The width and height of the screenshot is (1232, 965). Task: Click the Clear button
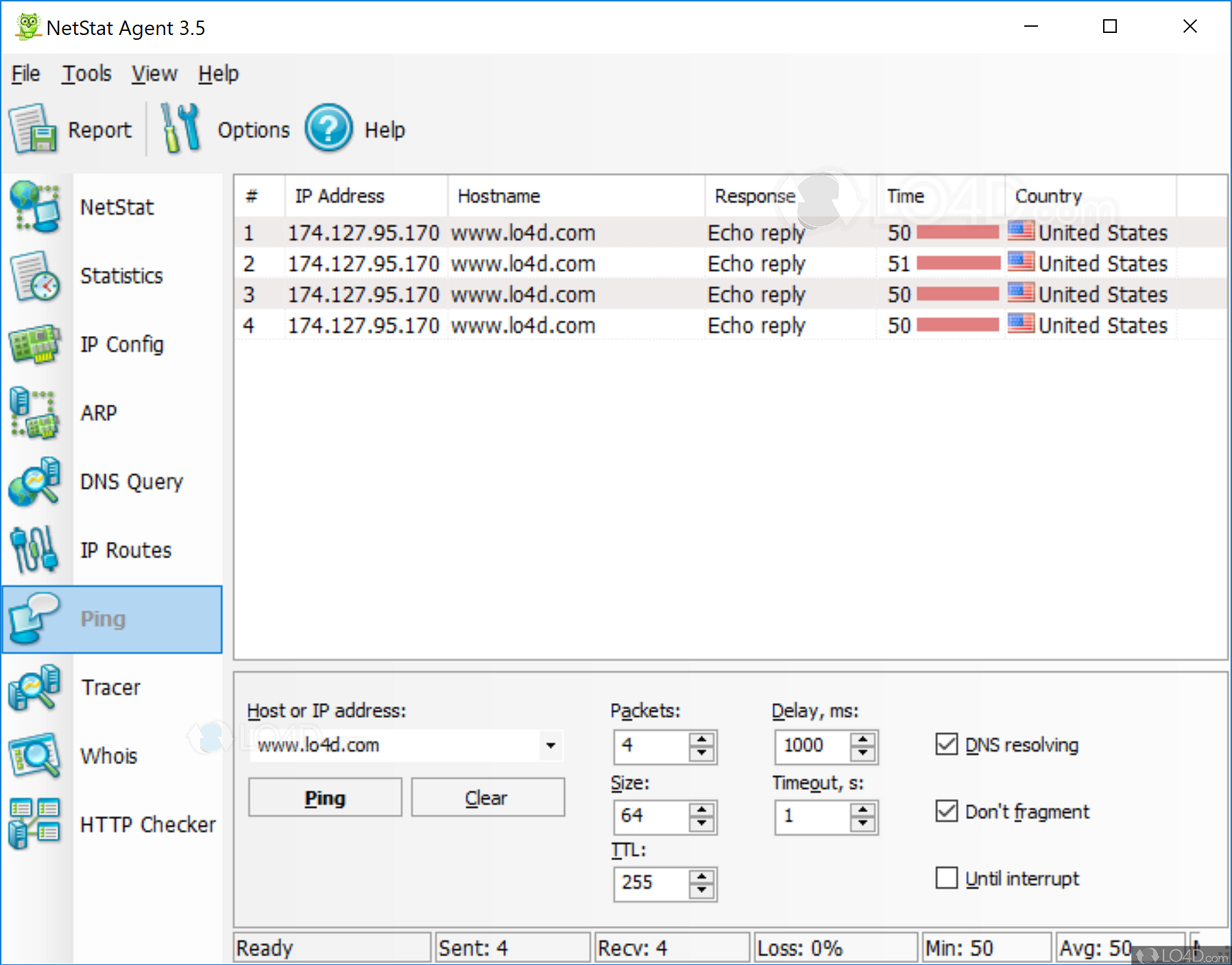pos(487,797)
